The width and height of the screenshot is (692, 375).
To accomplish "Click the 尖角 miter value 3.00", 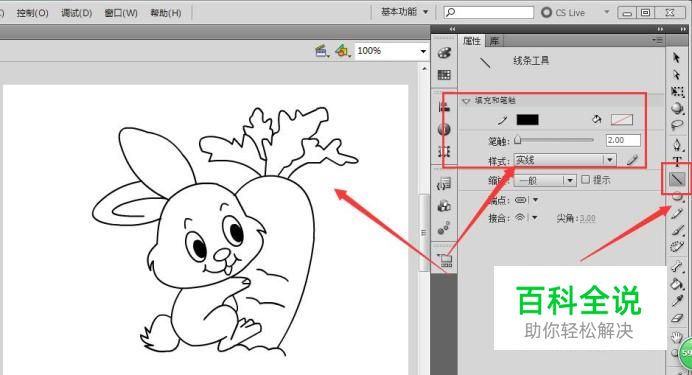I will coord(587,218).
